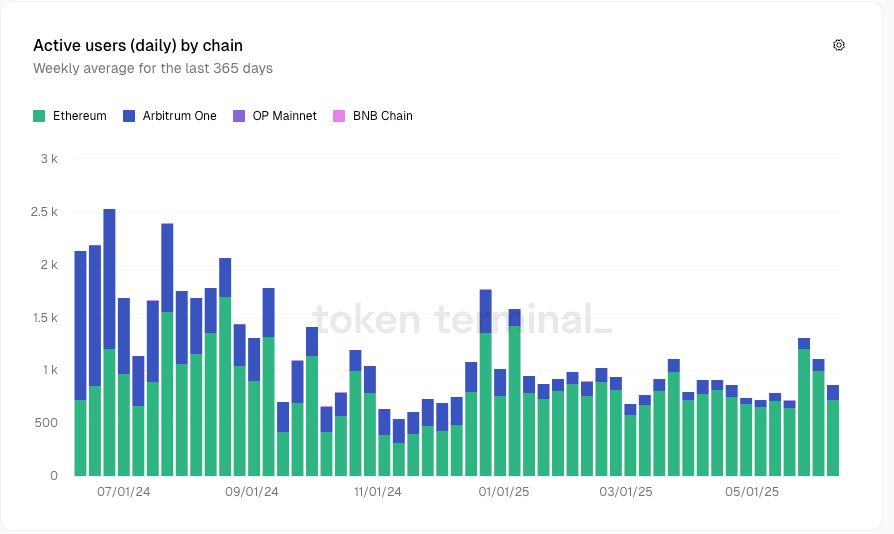Hide OP Mainnet series via legend label
The height and width of the screenshot is (534, 894).
point(284,116)
